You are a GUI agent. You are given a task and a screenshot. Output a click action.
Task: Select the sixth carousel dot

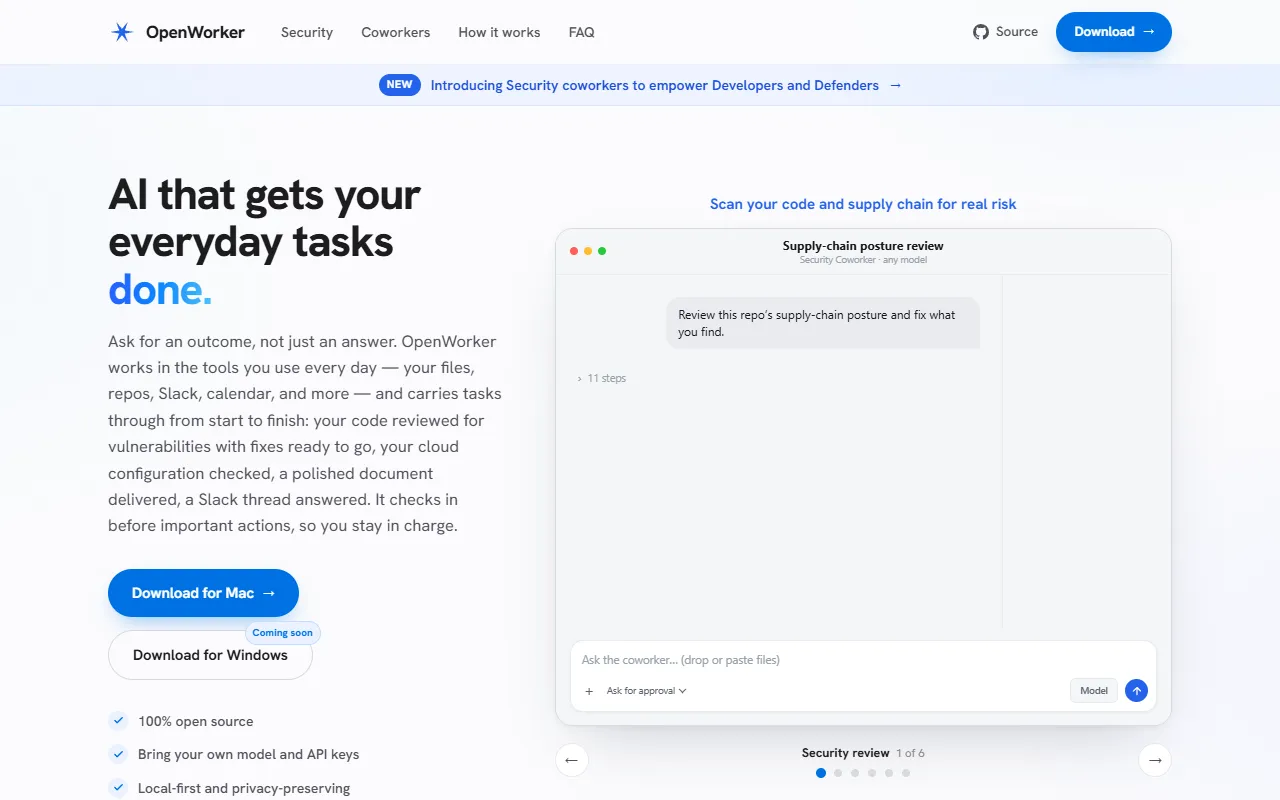point(906,773)
